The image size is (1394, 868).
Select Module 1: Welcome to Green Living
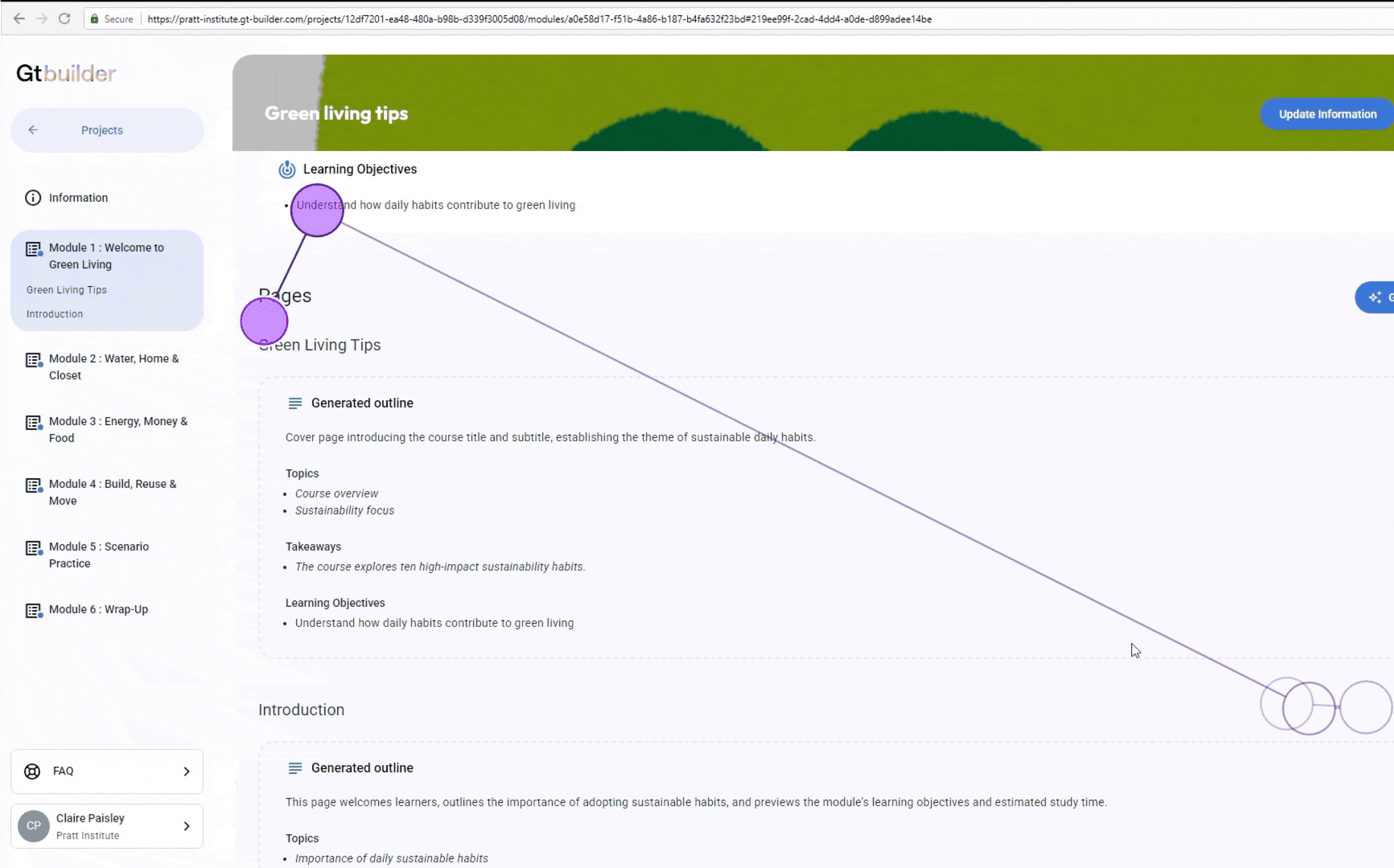106,256
